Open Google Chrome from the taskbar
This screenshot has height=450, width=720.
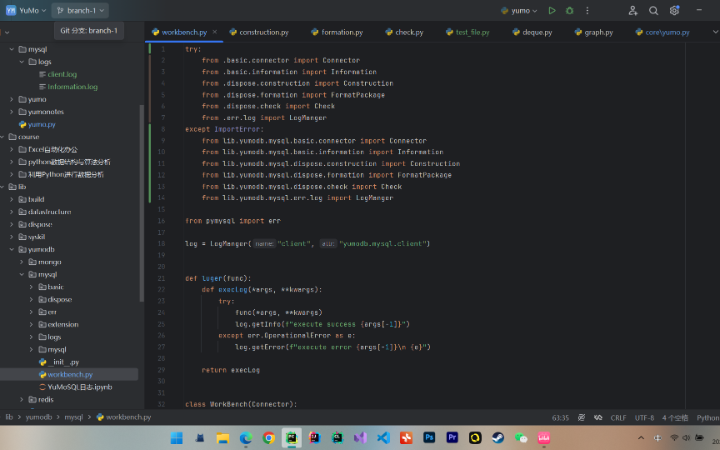(269, 438)
